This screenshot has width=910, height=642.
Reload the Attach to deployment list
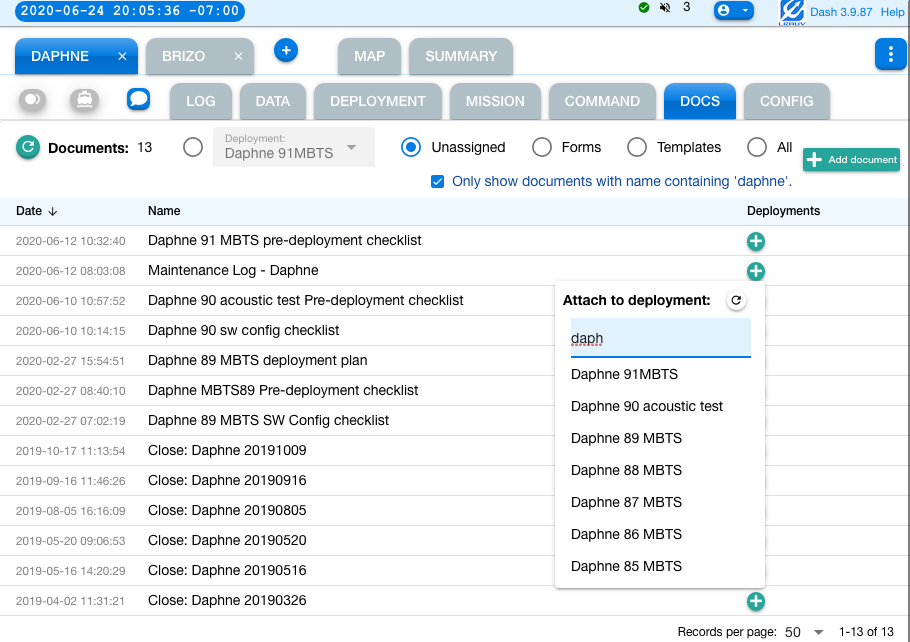(736, 300)
